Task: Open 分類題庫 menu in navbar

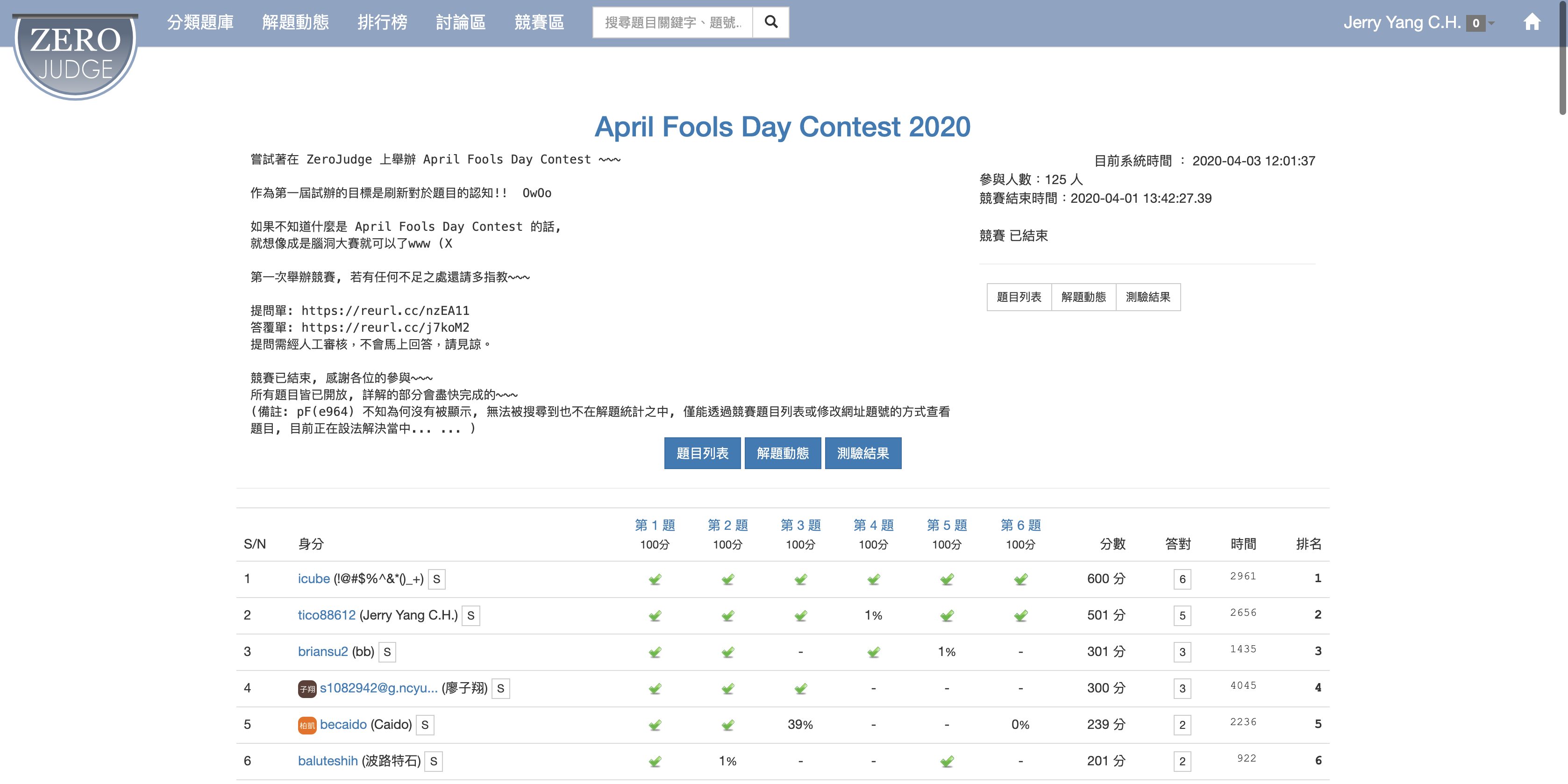Action: pos(200,22)
